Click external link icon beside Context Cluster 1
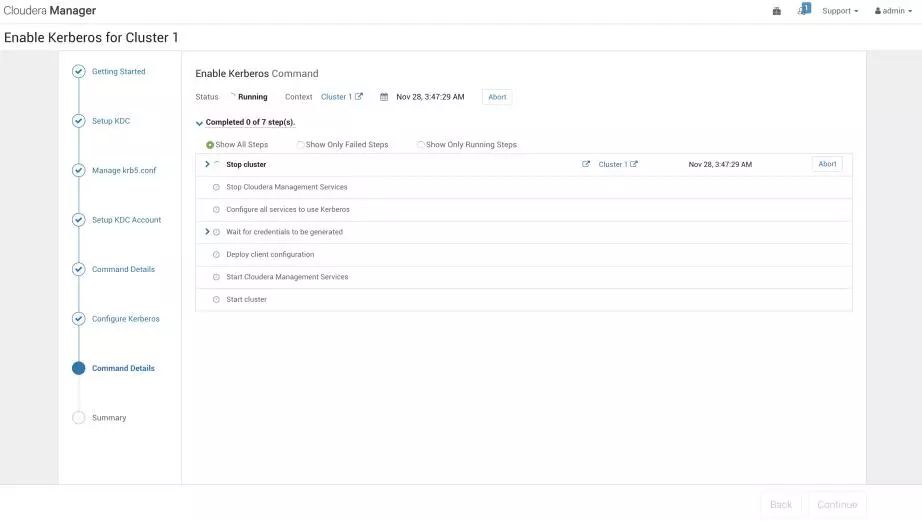 coord(359,96)
